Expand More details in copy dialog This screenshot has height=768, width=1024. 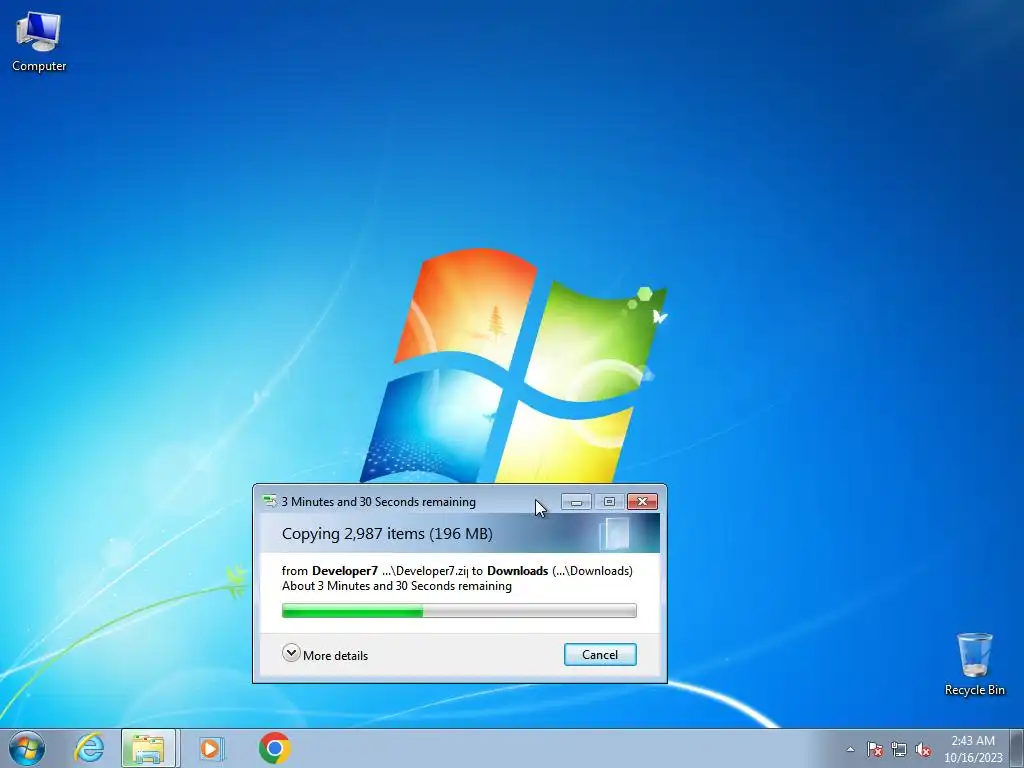coord(325,654)
